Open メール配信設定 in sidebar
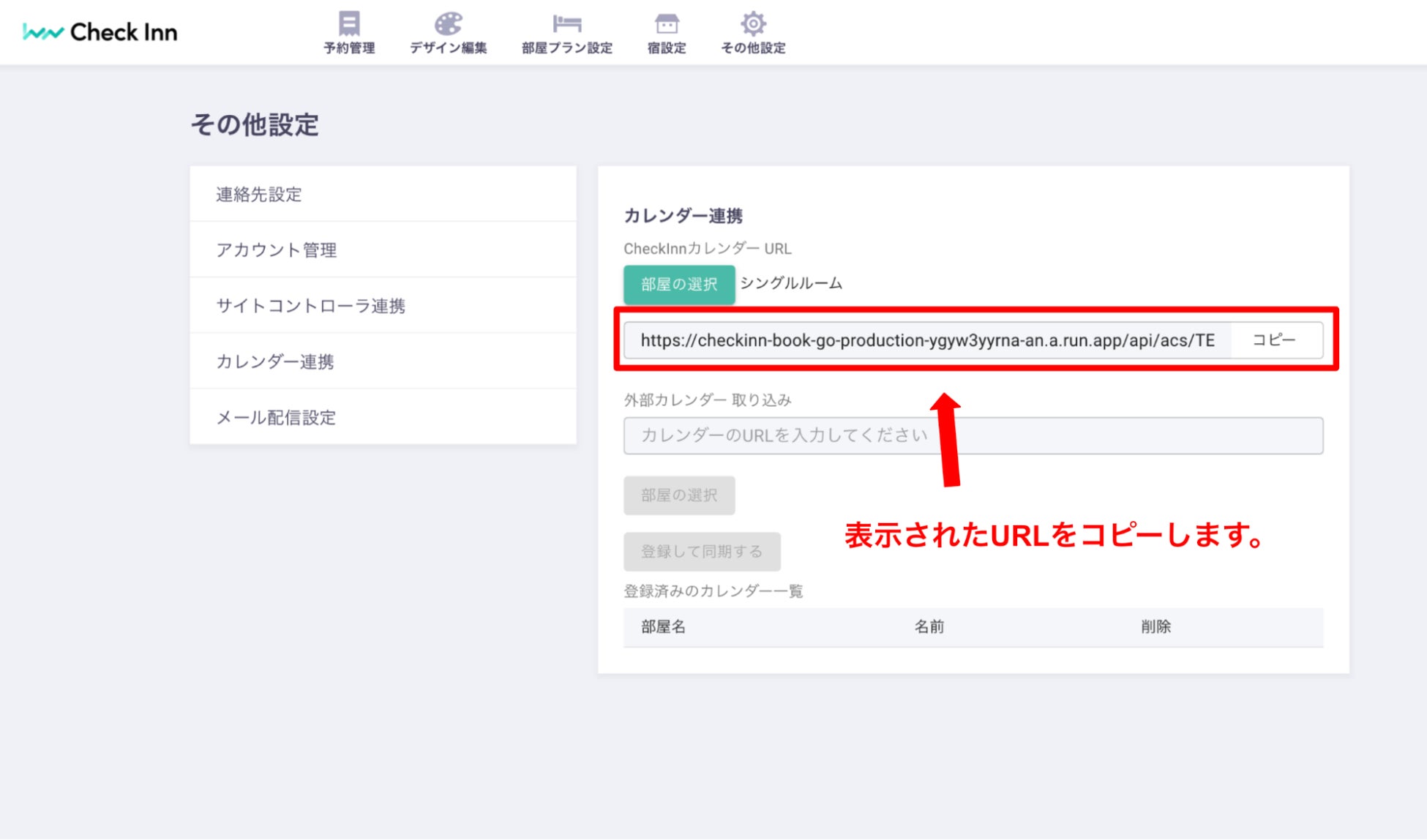This screenshot has height=840, width=1427. click(276, 418)
